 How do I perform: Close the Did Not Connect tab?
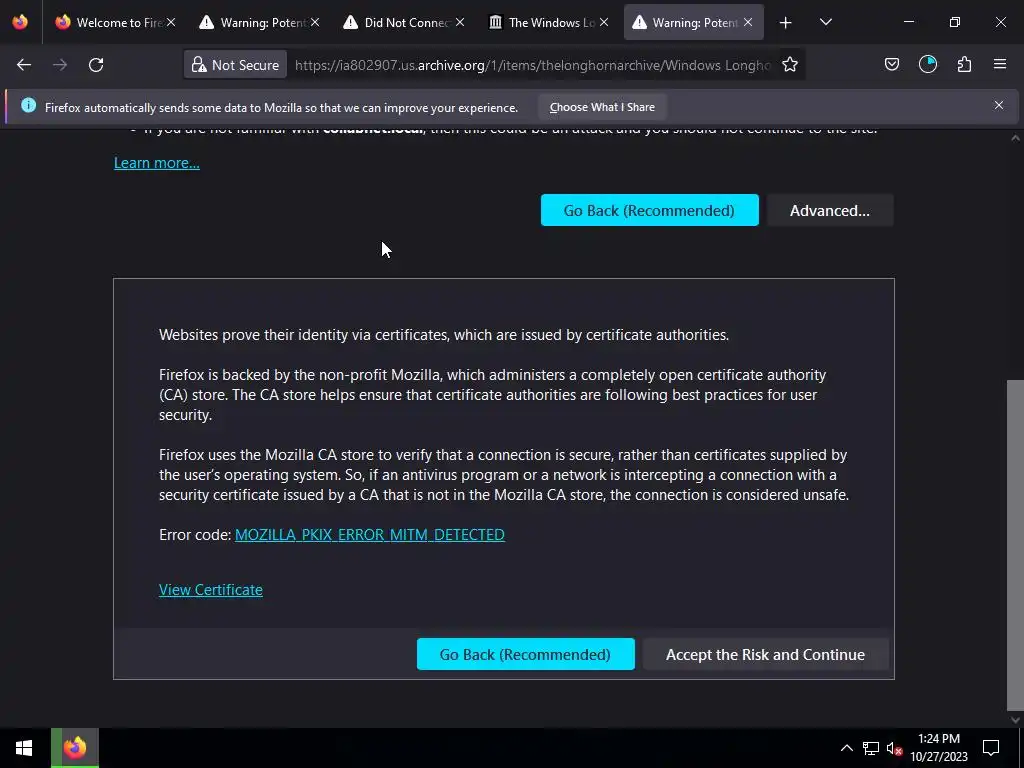(x=460, y=22)
